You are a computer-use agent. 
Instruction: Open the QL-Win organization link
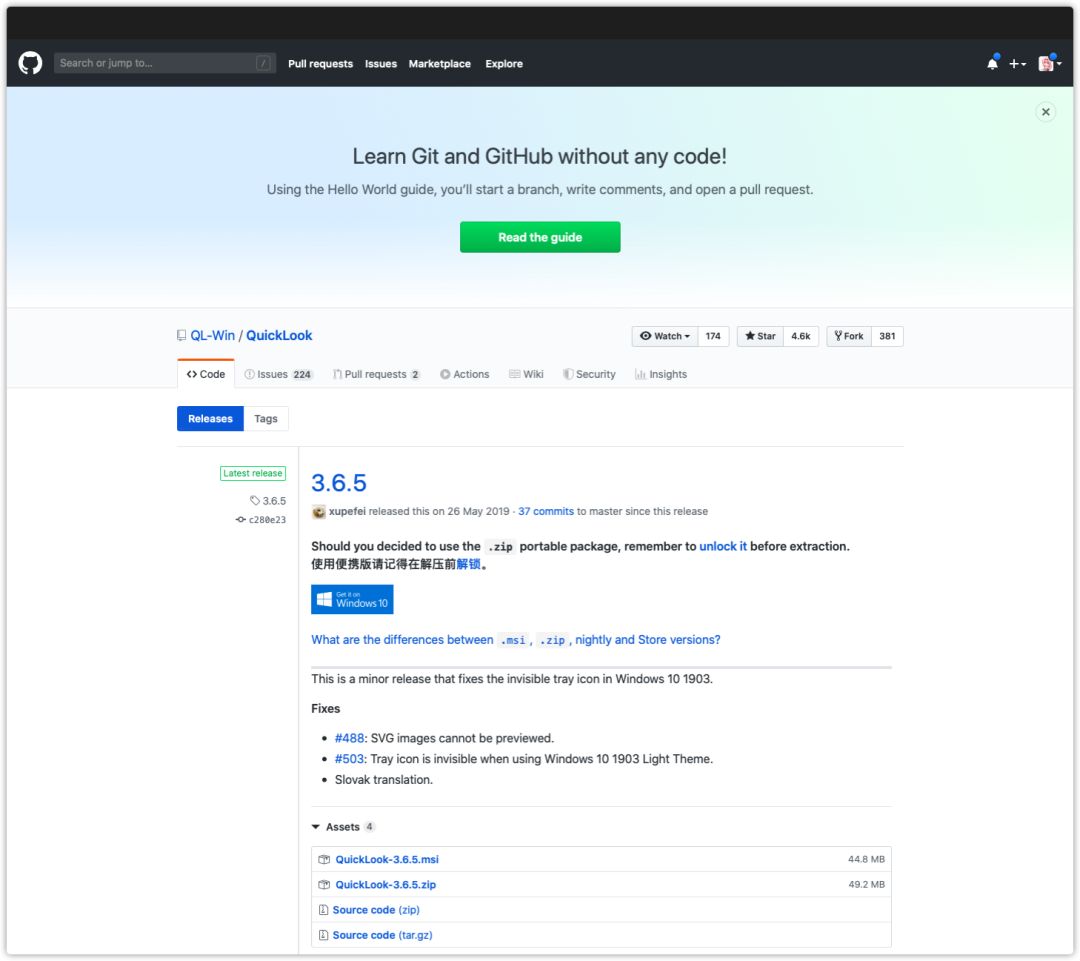tap(213, 335)
